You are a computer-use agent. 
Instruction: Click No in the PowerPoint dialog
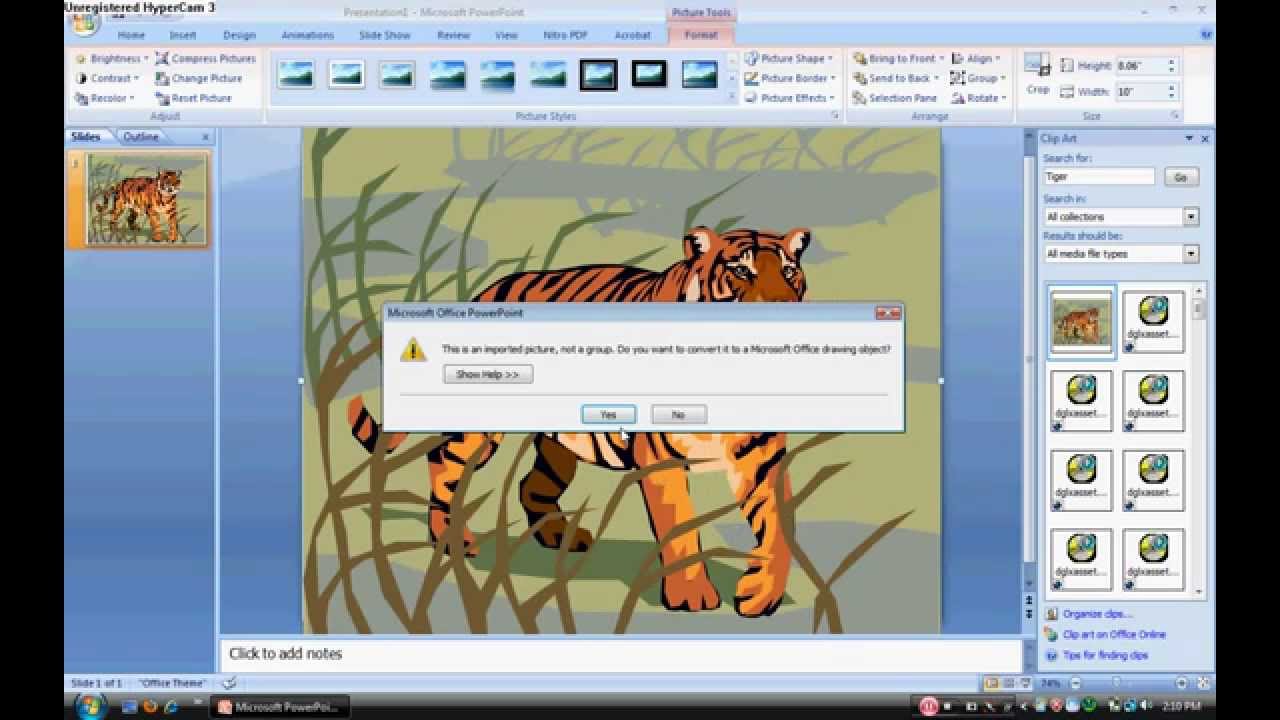pos(678,414)
